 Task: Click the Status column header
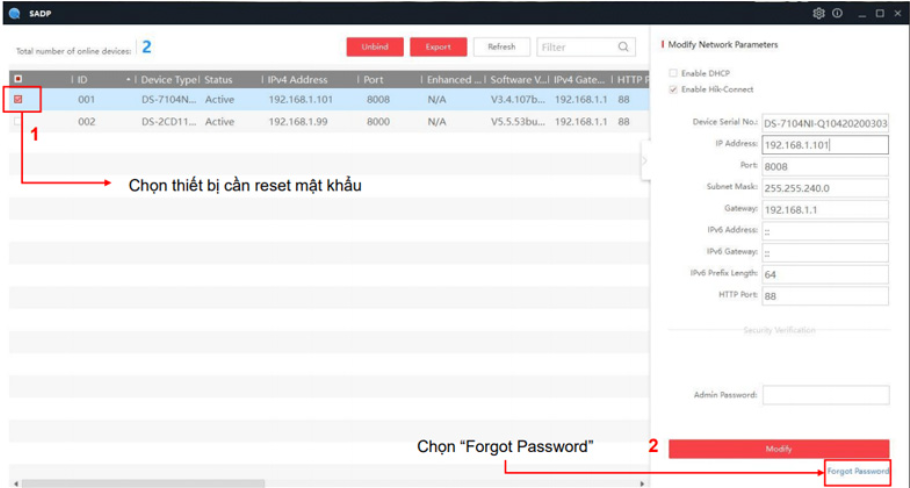(219, 79)
